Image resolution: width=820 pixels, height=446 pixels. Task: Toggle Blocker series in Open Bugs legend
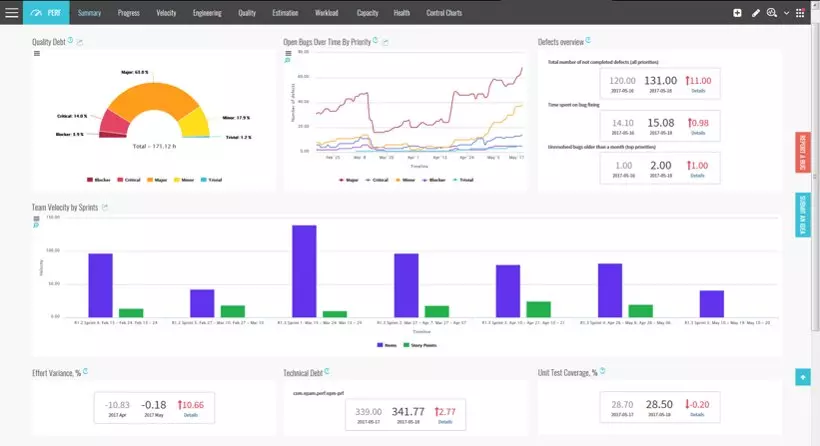point(434,180)
